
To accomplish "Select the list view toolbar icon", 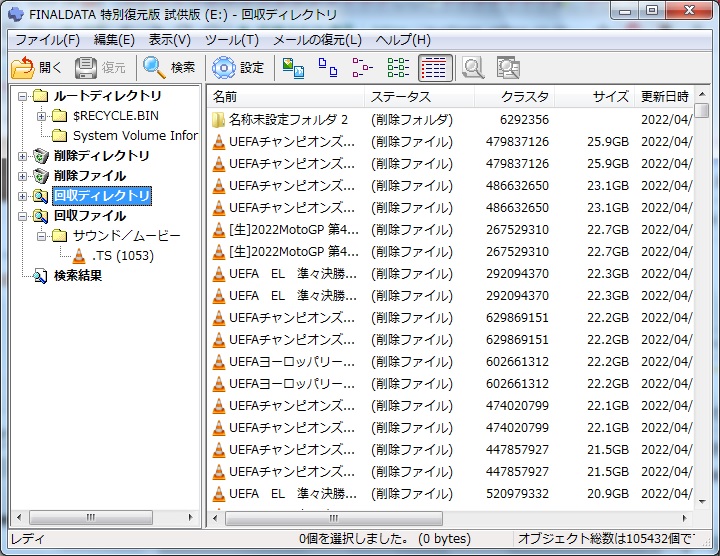I will pos(362,68).
